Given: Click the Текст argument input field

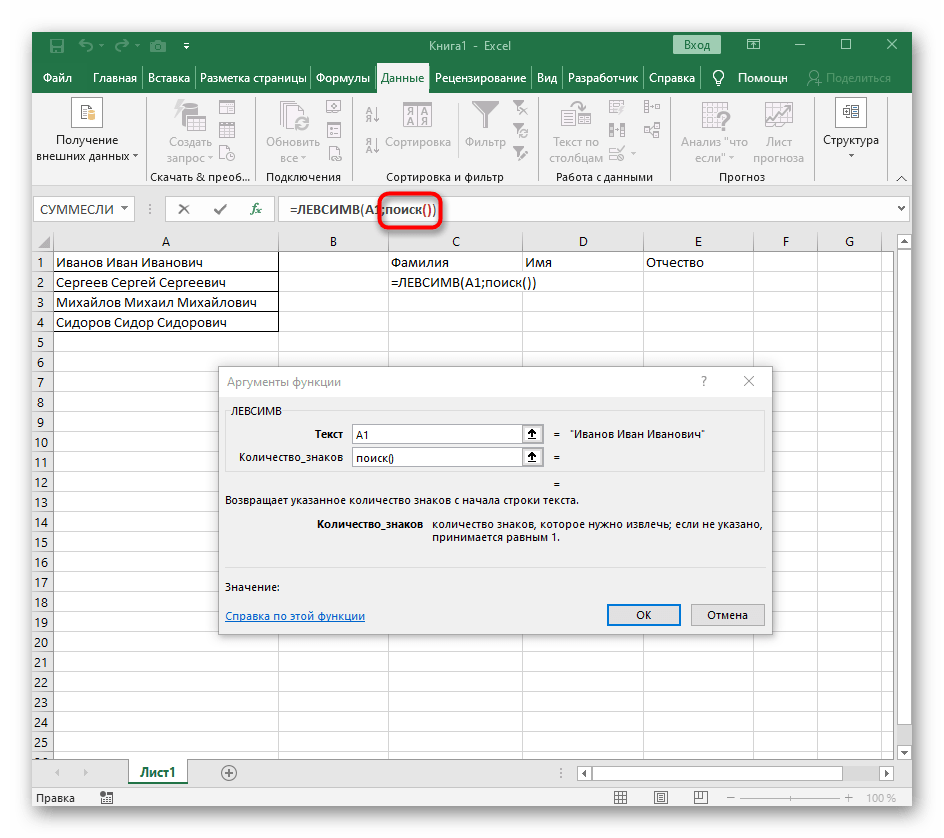Looking at the screenshot, I should point(436,434).
